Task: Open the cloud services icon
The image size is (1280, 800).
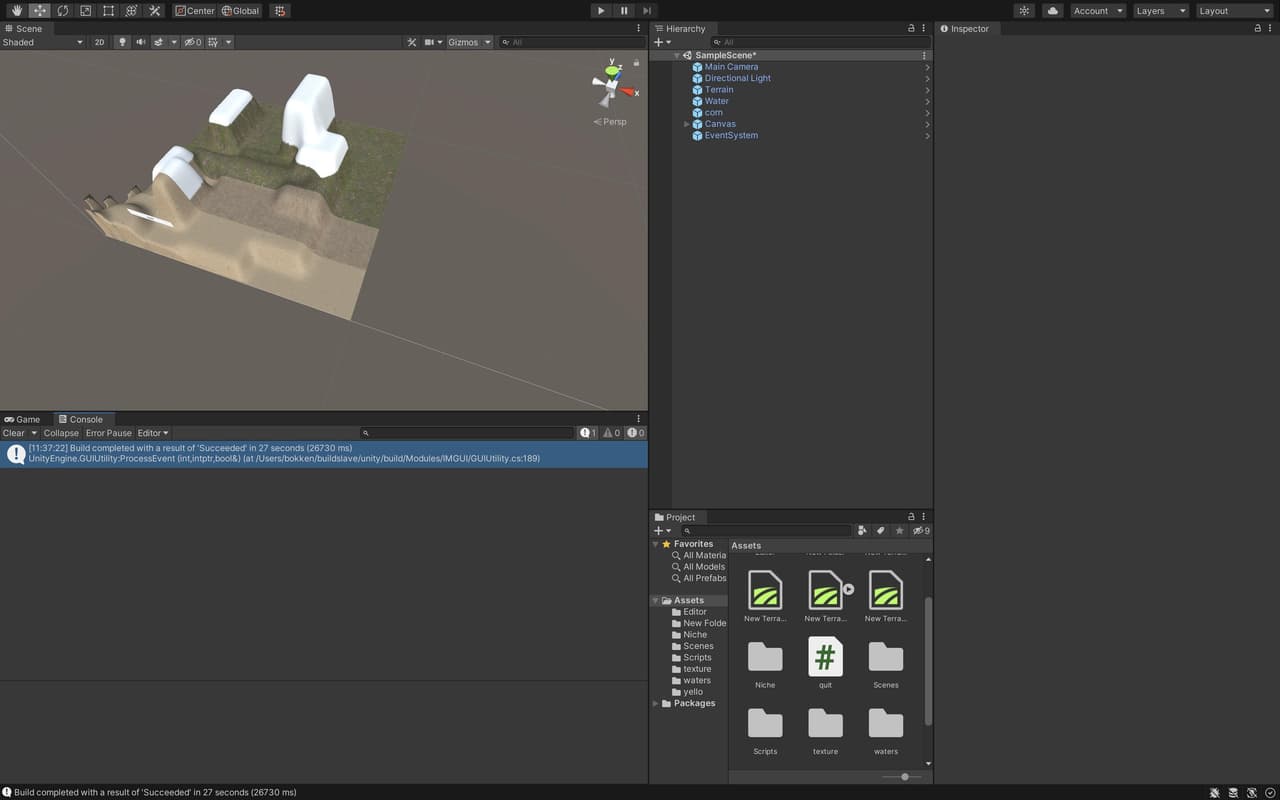Action: (x=1052, y=11)
